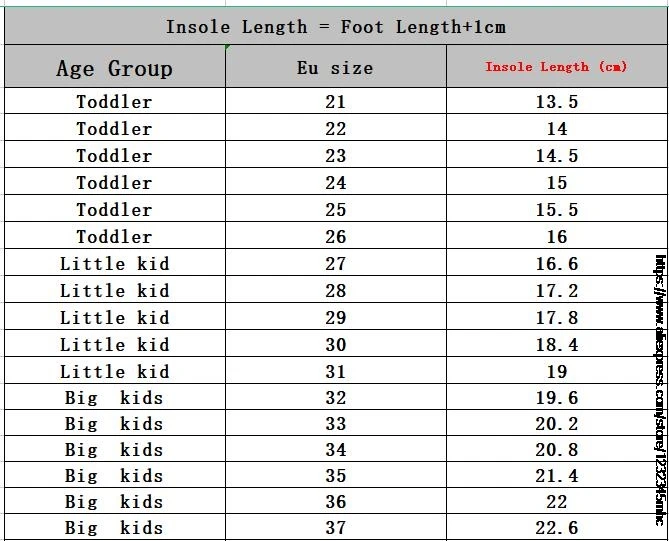The image size is (669, 541).
Task: Click the cell with Eu size 34
Action: (336, 449)
